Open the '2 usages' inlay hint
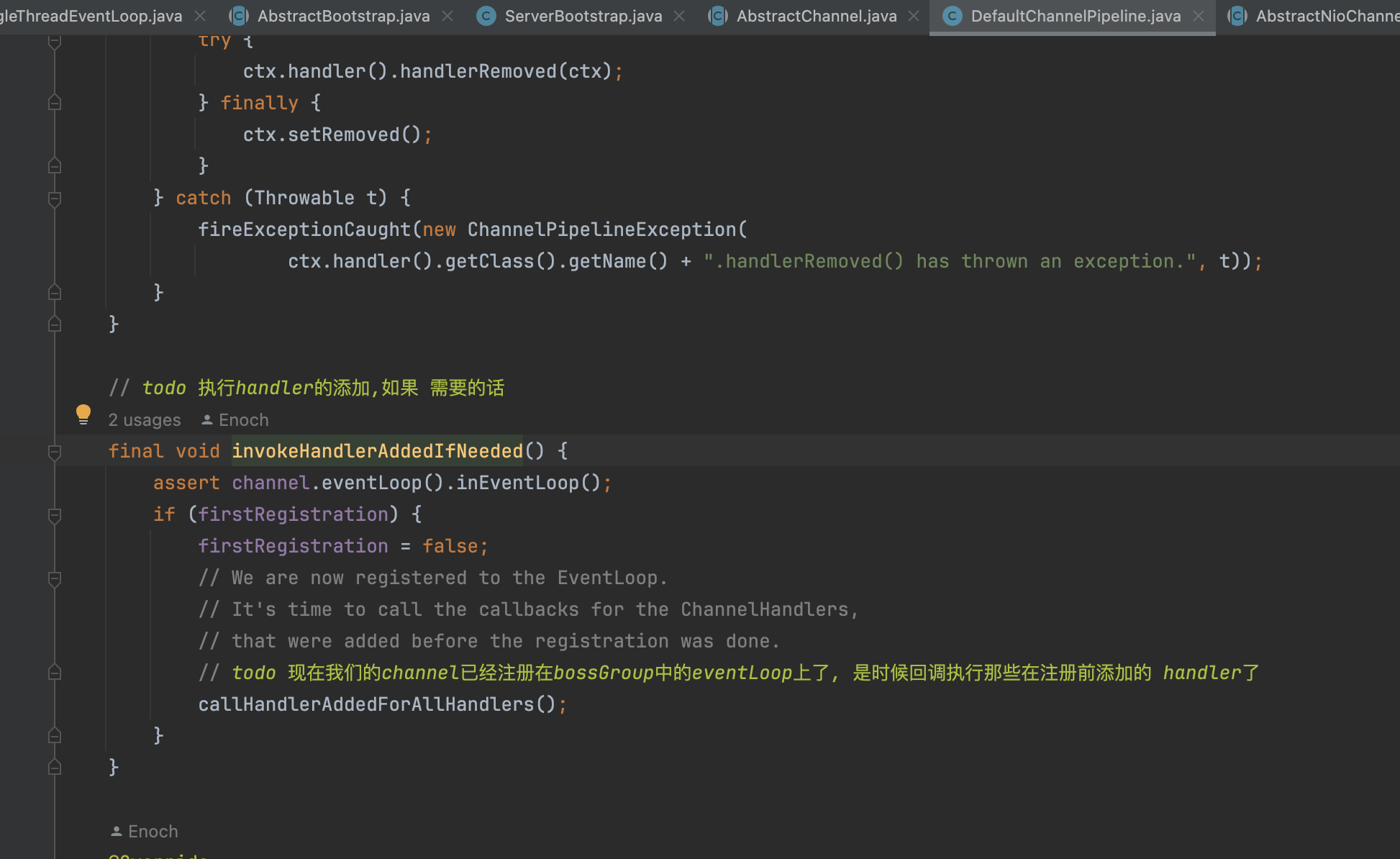Screen dimensions: 1400x859 pyautogui.click(x=145, y=420)
